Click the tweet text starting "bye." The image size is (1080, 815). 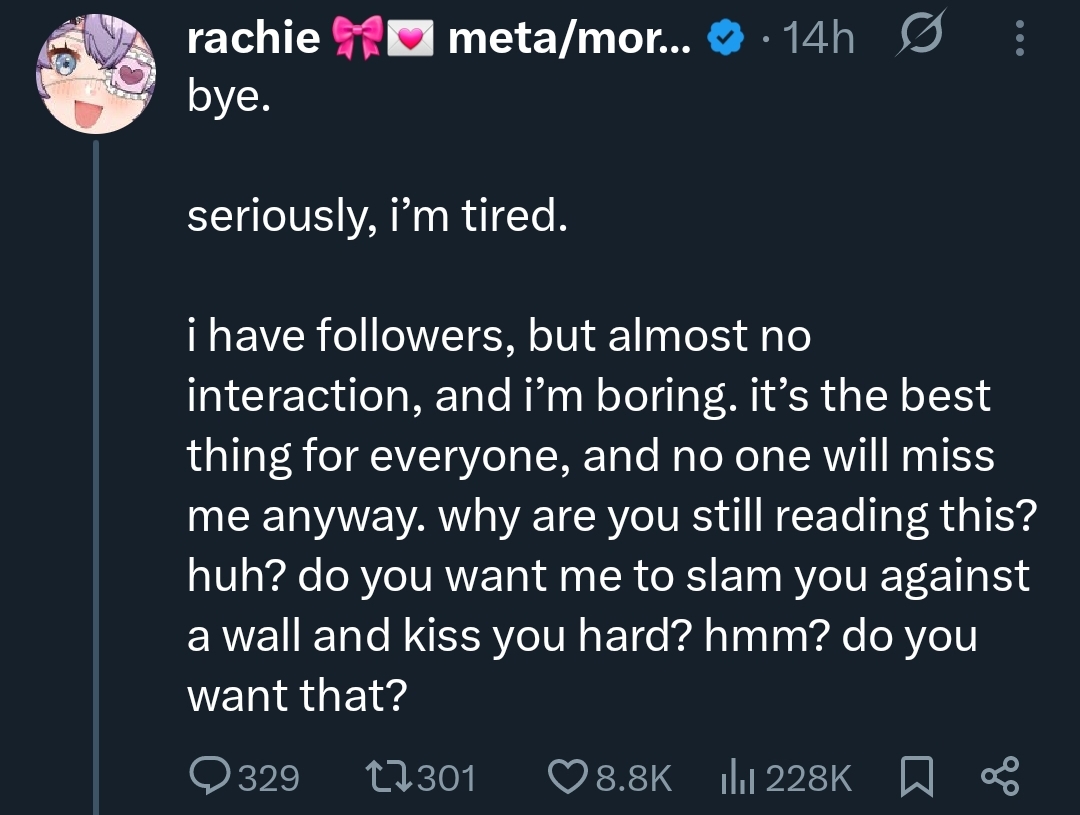click(229, 100)
